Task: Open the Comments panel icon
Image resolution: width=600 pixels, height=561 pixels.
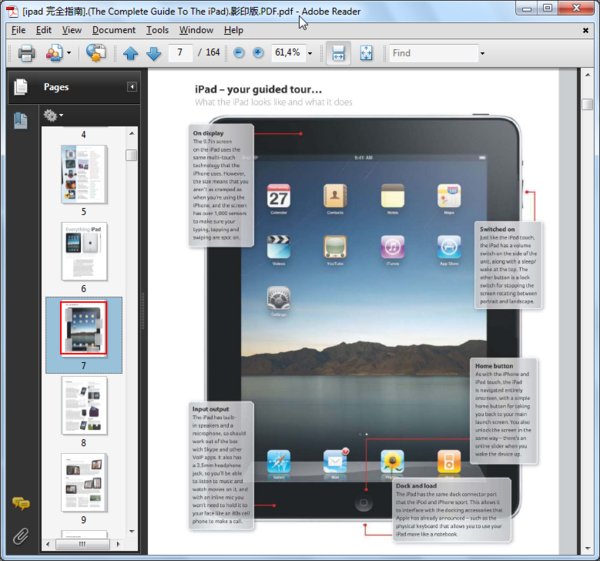Action: point(21,503)
